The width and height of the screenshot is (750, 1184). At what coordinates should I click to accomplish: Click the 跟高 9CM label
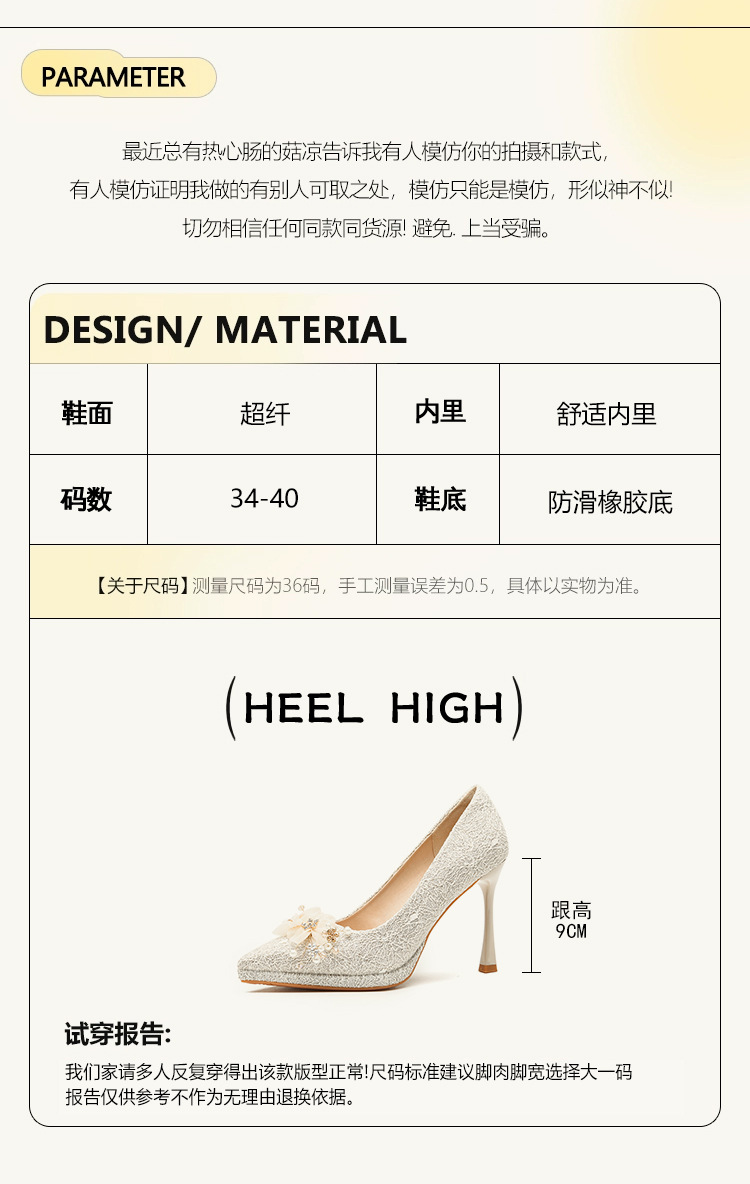pos(571,920)
